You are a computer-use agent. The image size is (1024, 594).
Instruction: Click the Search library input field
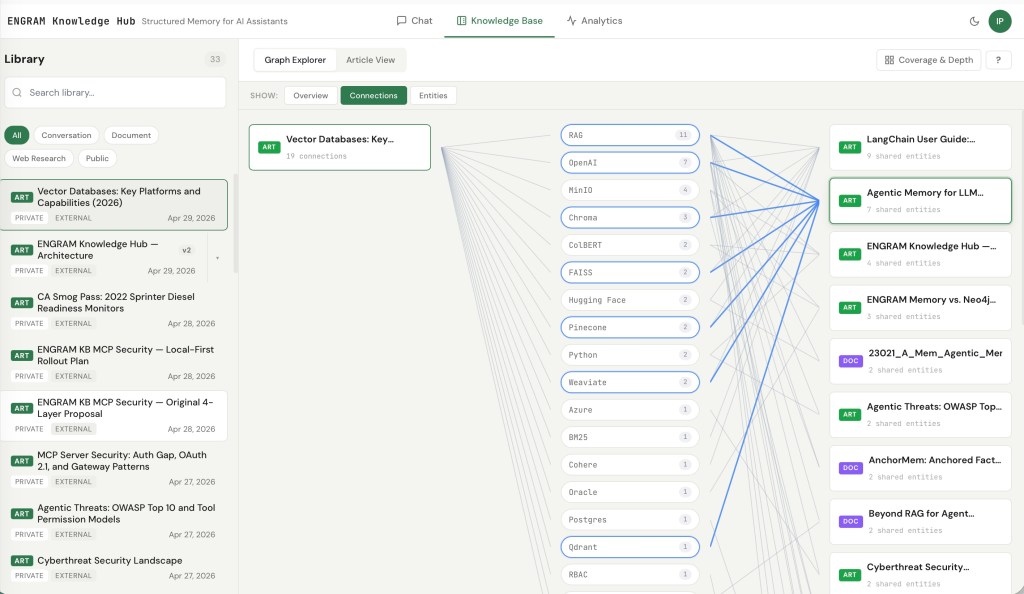pos(116,93)
